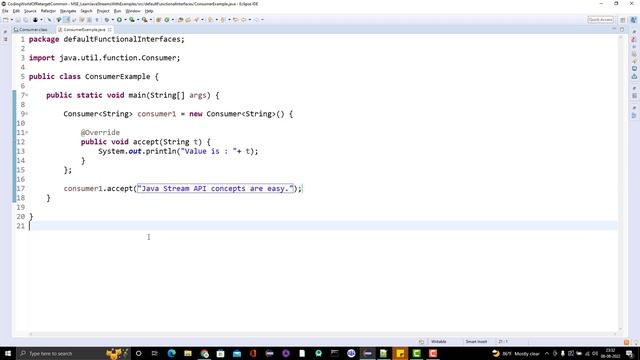640x360 pixels.
Task: Collapse the main method fold at line 7
Action: (x=27, y=95)
